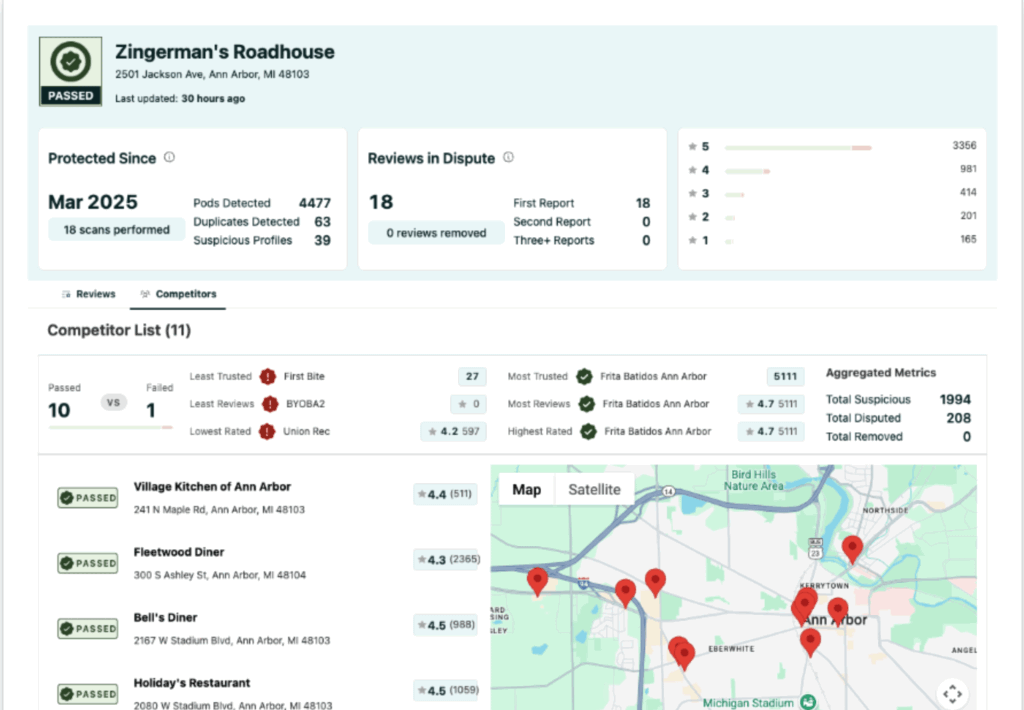The image size is (1024, 710).
Task: Click the 'BYOBA2' competitor name
Action: coord(305,404)
